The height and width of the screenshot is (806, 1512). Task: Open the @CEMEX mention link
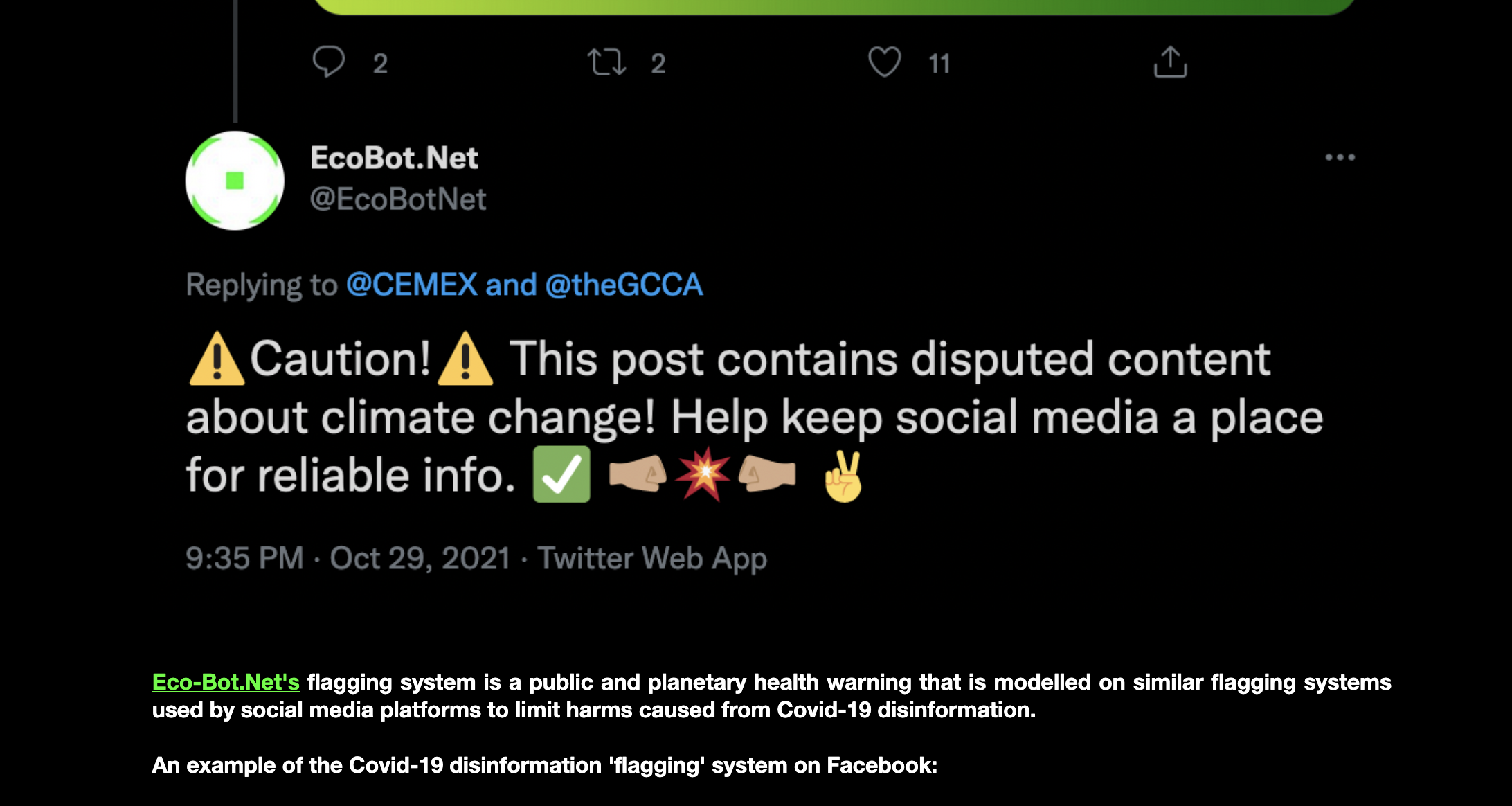click(x=412, y=285)
